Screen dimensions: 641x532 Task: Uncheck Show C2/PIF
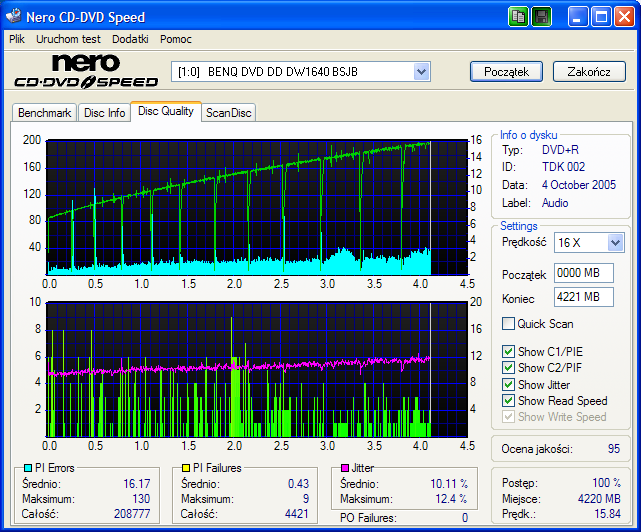coord(508,368)
